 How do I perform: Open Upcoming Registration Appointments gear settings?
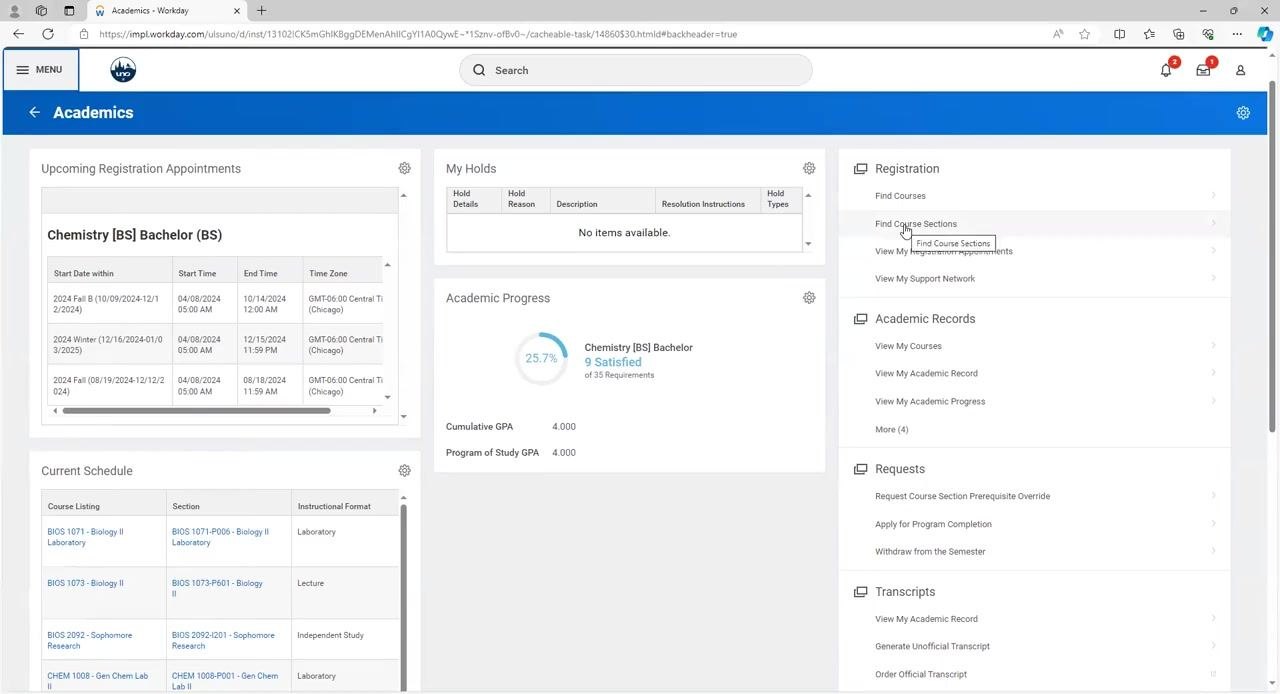point(405,168)
